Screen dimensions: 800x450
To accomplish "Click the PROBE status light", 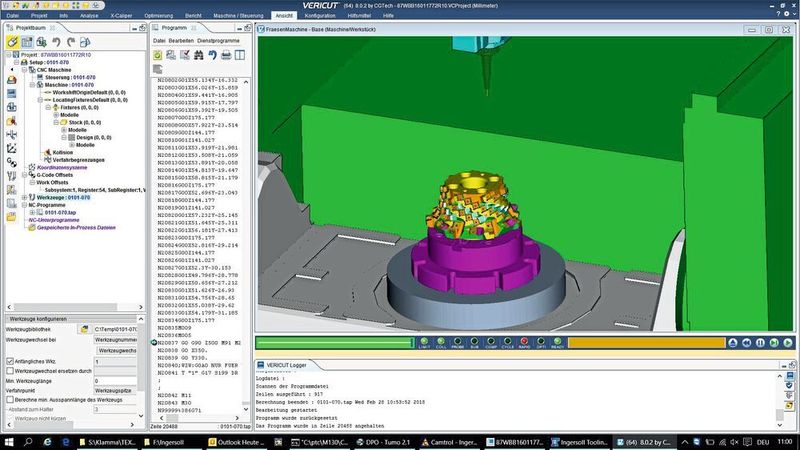I will pos(458,342).
